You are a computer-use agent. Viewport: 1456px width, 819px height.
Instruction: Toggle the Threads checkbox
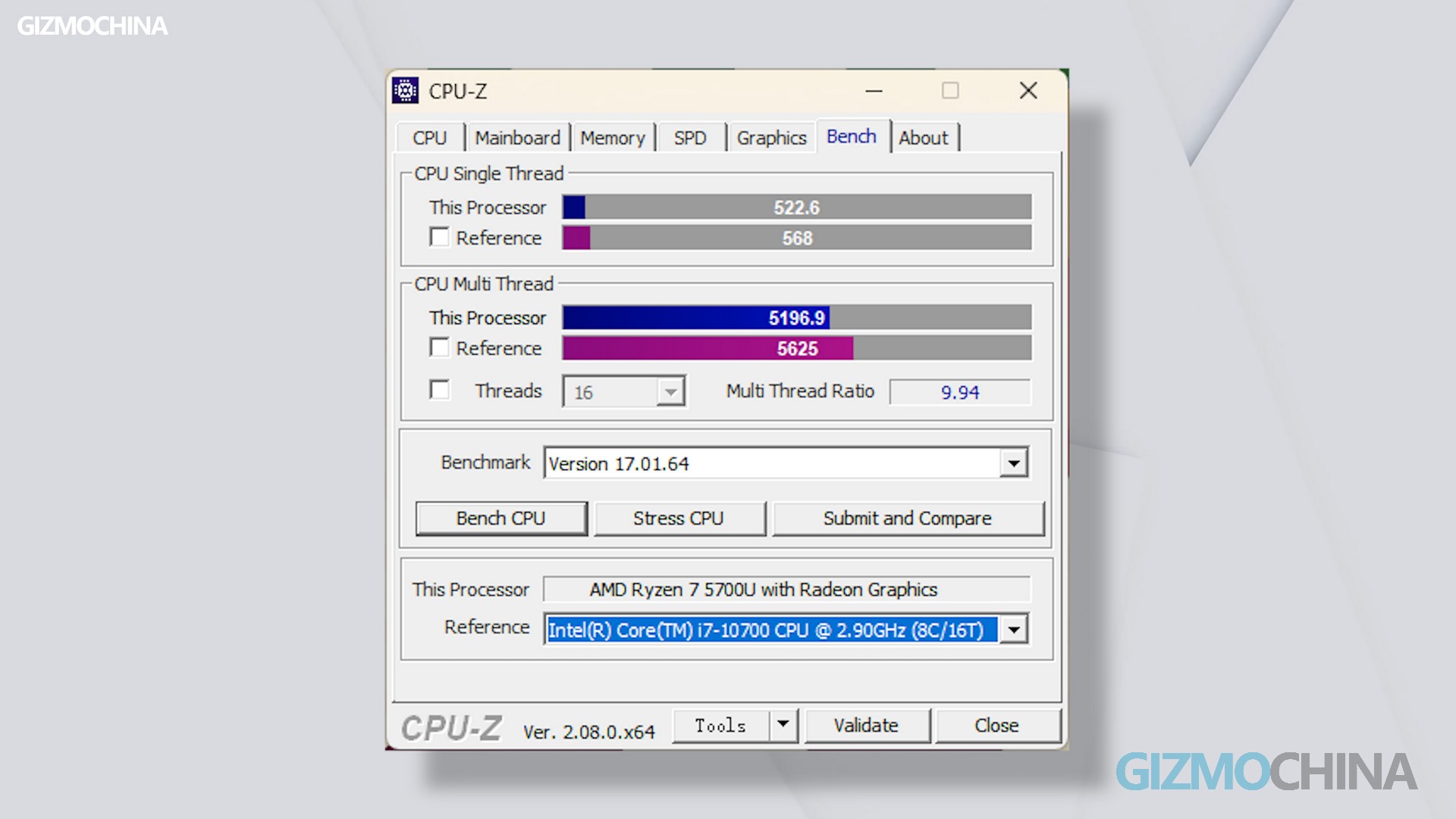[439, 389]
